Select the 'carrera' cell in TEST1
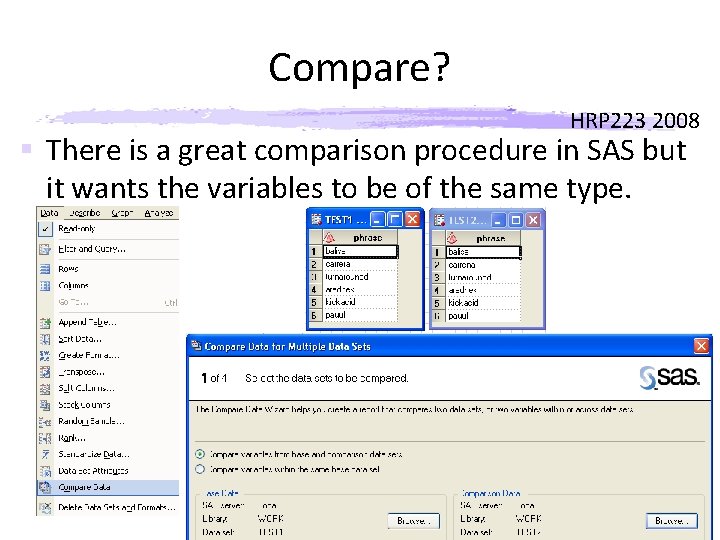Image resolution: width=720 pixels, height=540 pixels. coord(360,264)
